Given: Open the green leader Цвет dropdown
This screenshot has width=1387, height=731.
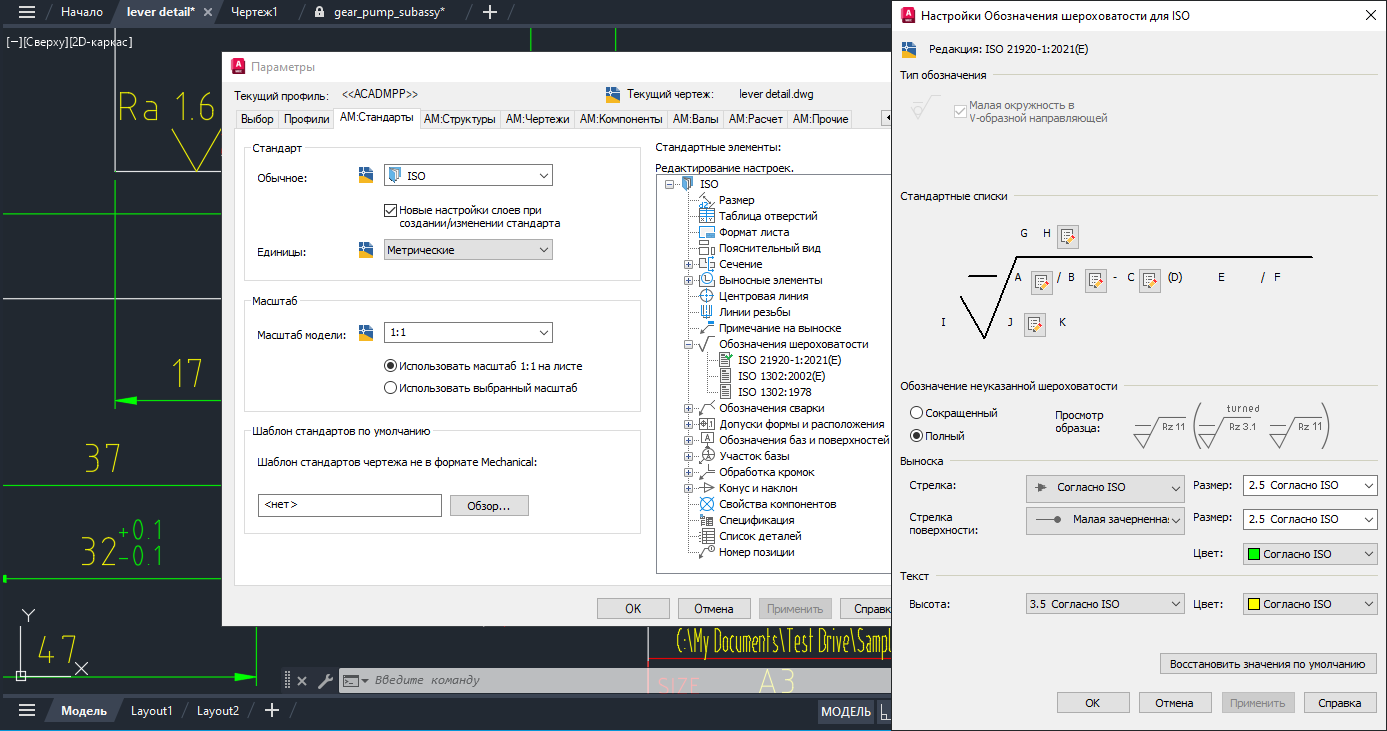Looking at the screenshot, I should [1309, 554].
